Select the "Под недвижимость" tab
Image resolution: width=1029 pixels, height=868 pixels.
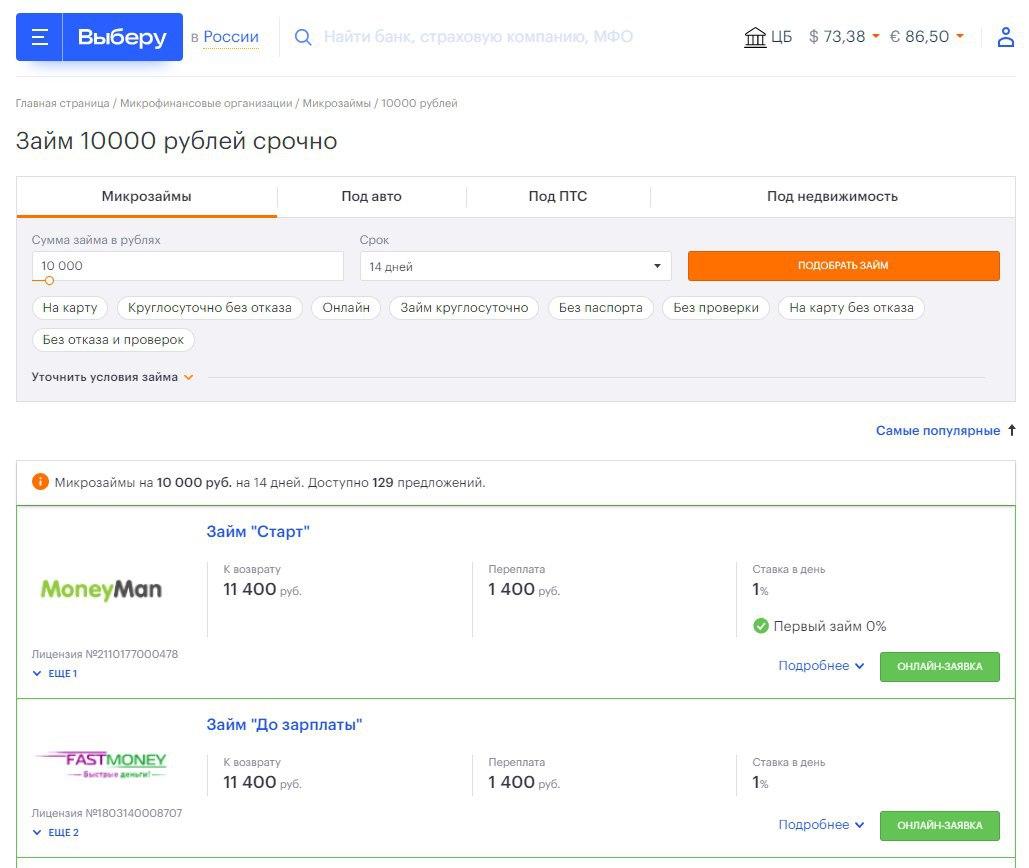[x=832, y=196]
